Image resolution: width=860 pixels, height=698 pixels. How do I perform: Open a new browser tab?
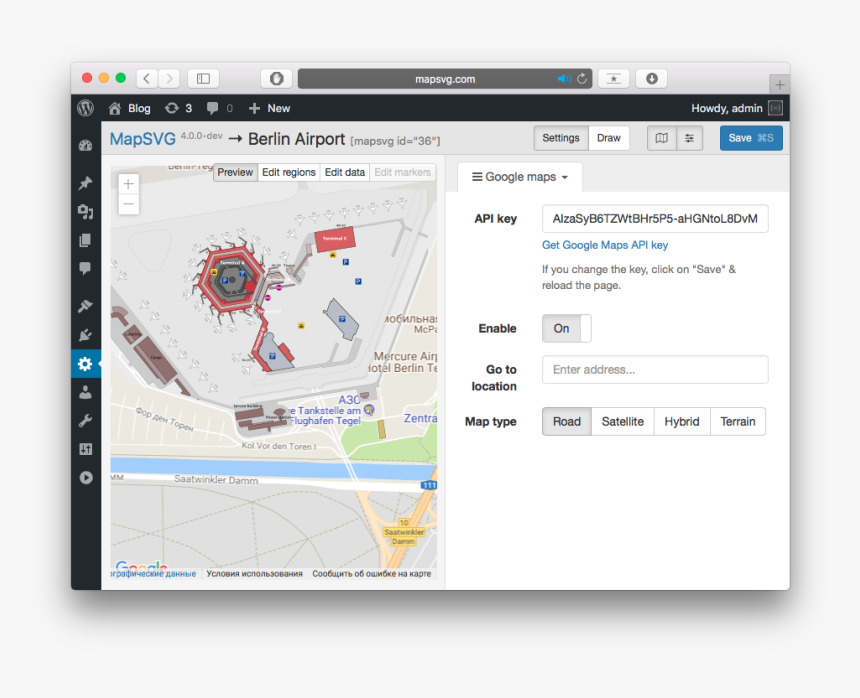point(779,84)
